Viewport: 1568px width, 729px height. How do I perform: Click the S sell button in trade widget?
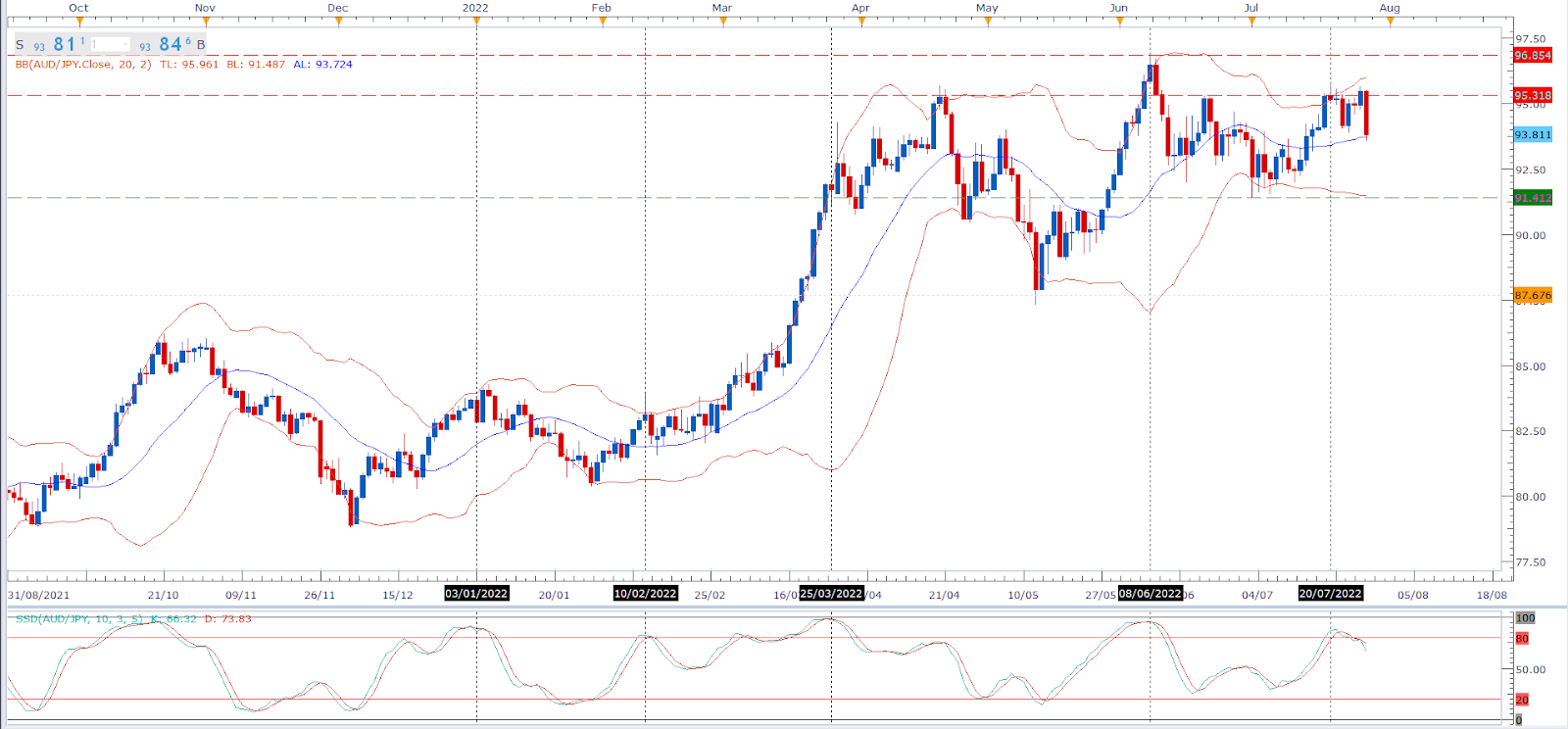20,45
